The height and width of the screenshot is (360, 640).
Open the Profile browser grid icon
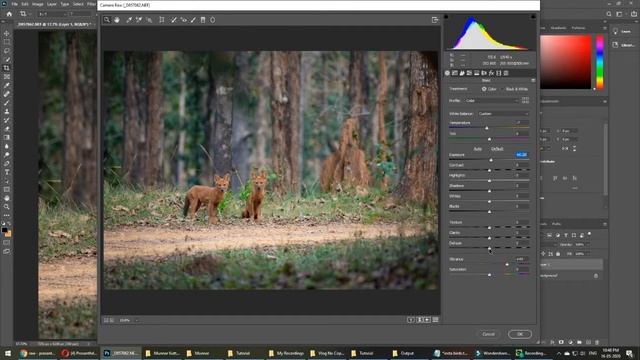[525, 100]
